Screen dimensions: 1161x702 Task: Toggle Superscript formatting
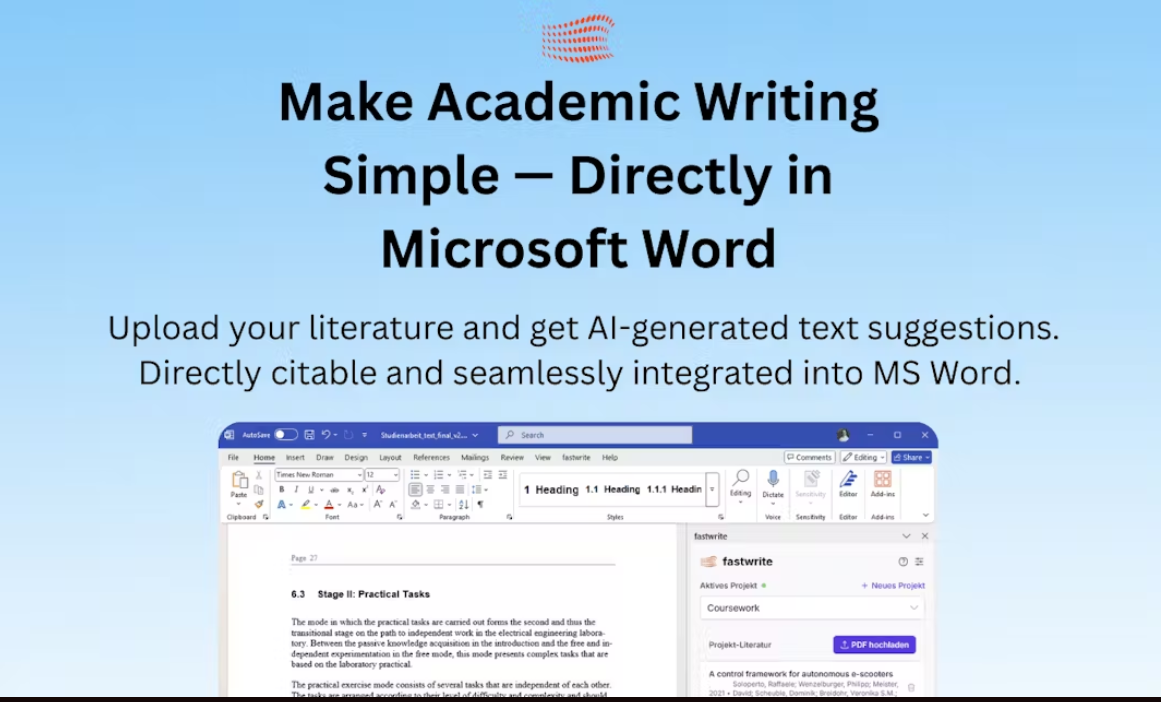coord(365,489)
